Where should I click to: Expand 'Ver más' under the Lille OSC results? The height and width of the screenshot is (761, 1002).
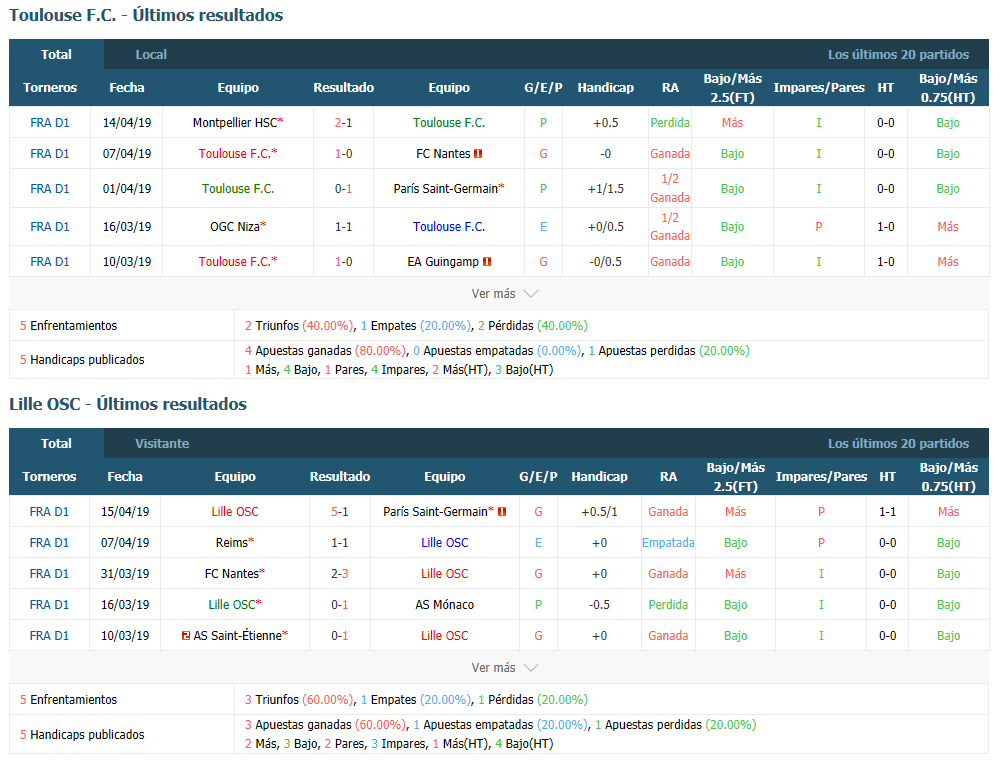[504, 668]
